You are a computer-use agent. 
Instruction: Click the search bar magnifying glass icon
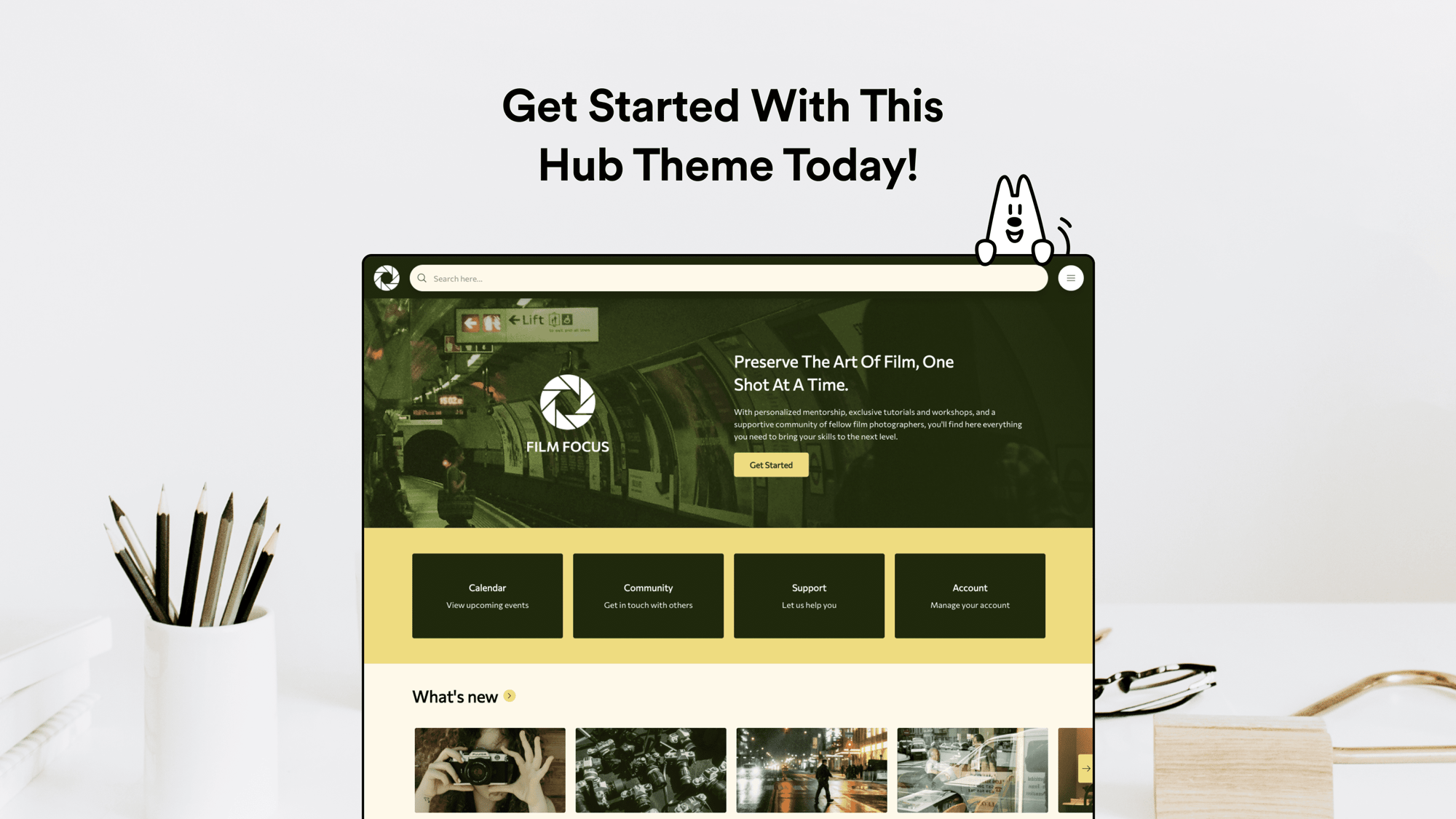[422, 278]
